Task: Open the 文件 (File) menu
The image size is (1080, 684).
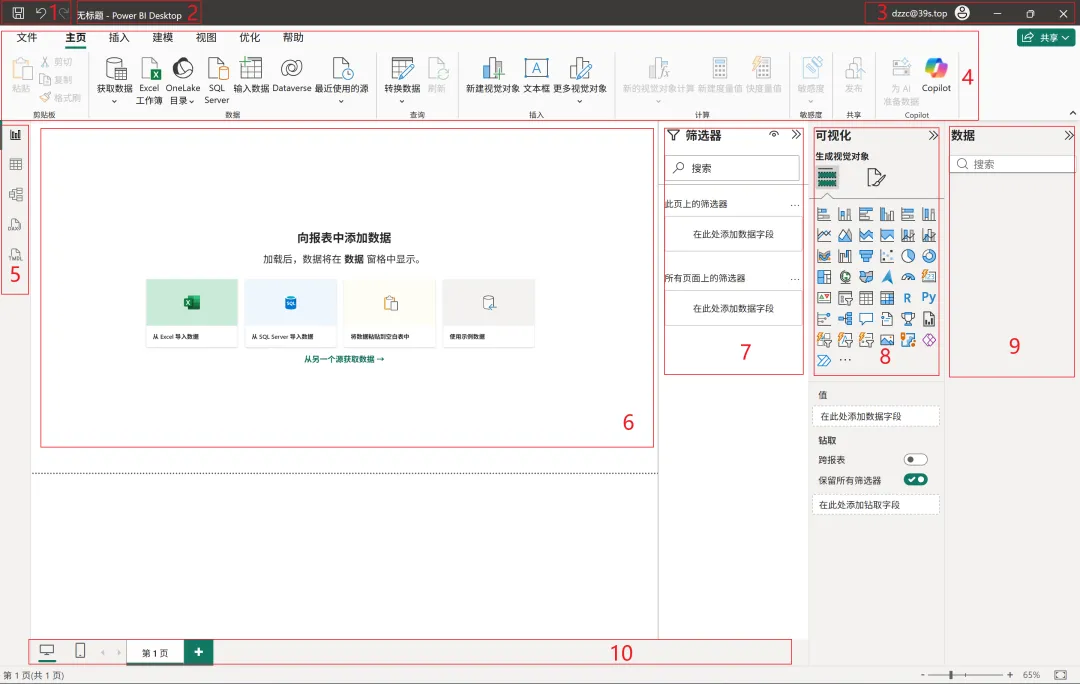Action: click(x=27, y=37)
